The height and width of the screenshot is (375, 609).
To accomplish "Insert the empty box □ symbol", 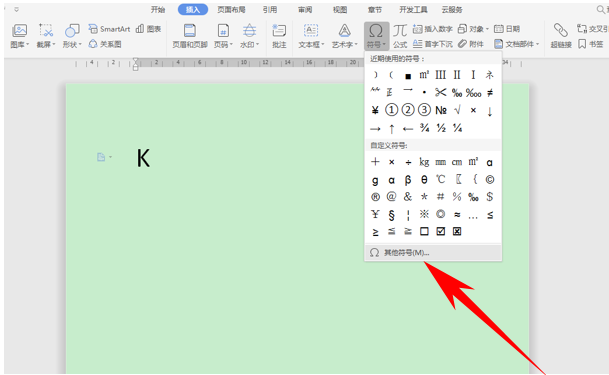I will [x=424, y=231].
